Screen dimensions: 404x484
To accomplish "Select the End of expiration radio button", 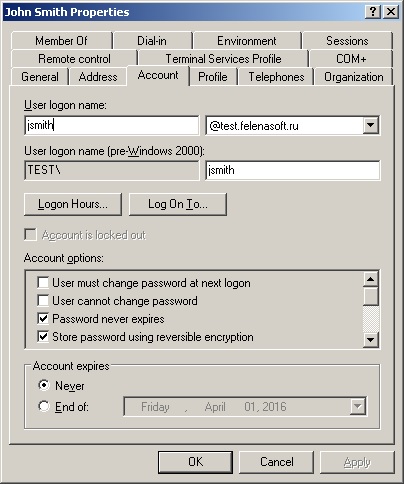I will (44, 406).
